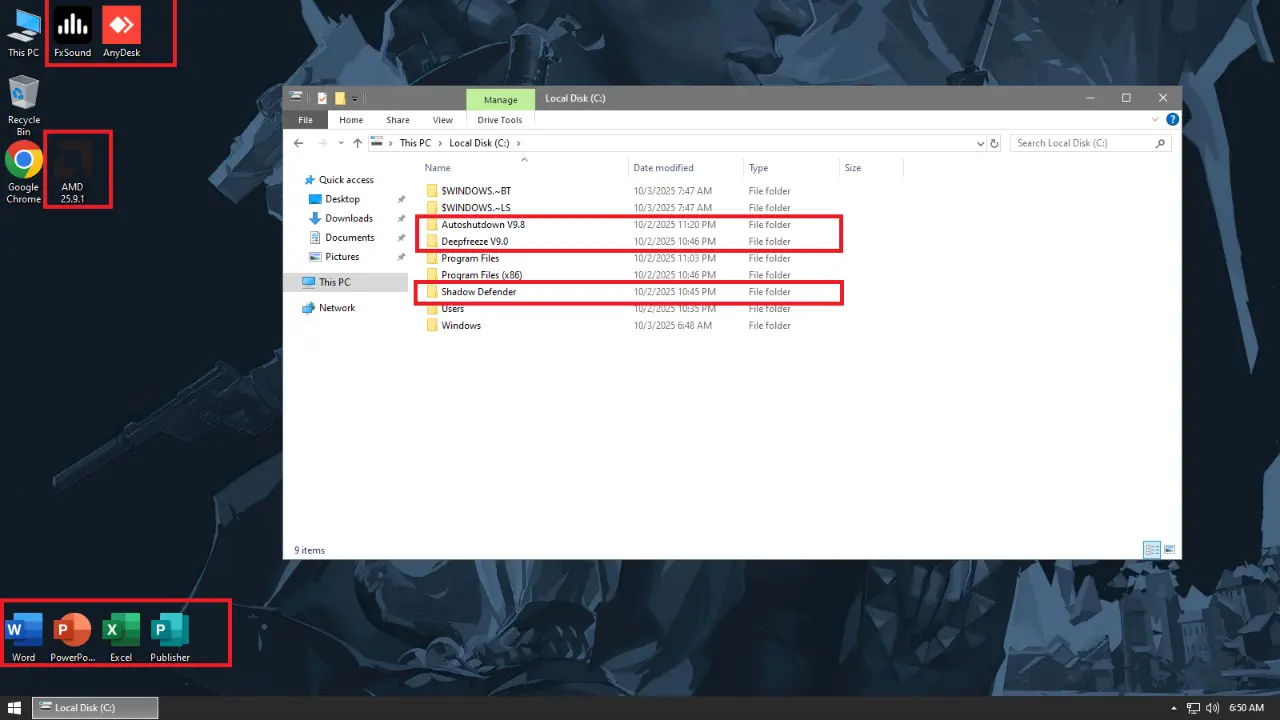Image resolution: width=1280 pixels, height=720 pixels.
Task: Select Quick access in navigation pane
Action: coord(346,180)
